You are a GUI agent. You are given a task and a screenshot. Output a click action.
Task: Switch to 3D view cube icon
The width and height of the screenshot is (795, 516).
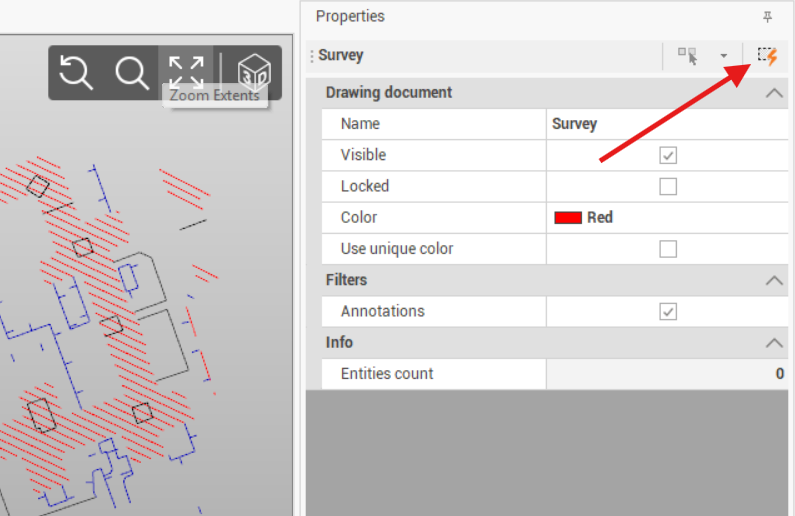254,72
